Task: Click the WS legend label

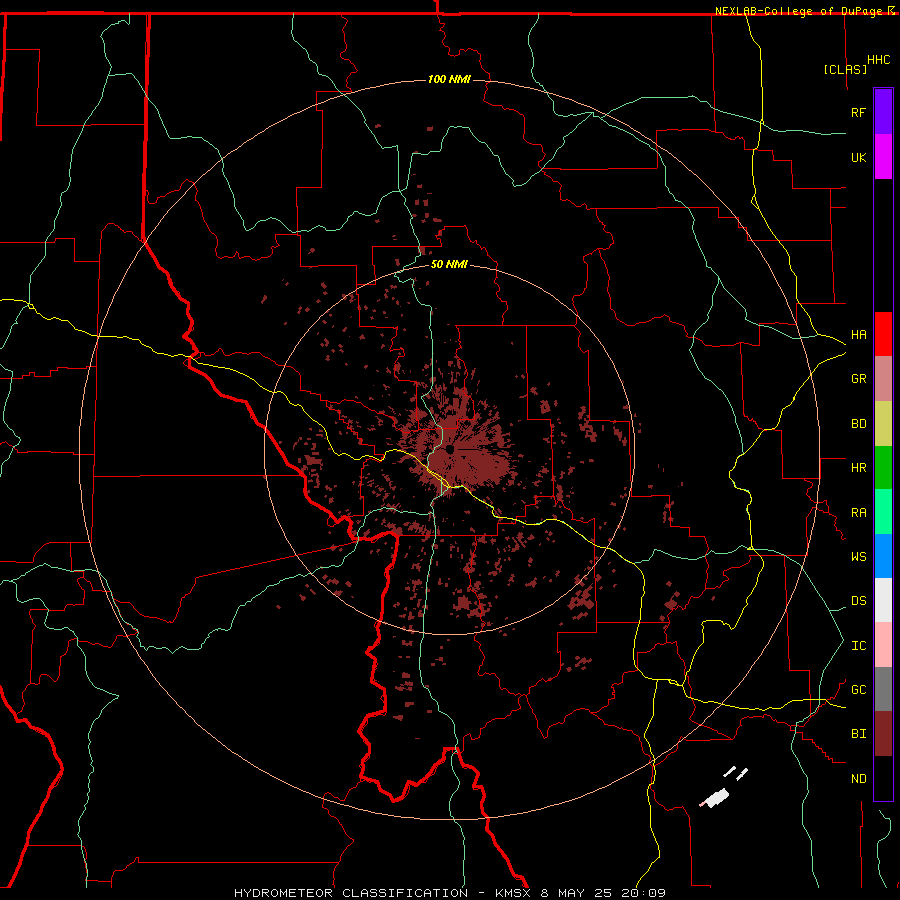Action: click(858, 557)
